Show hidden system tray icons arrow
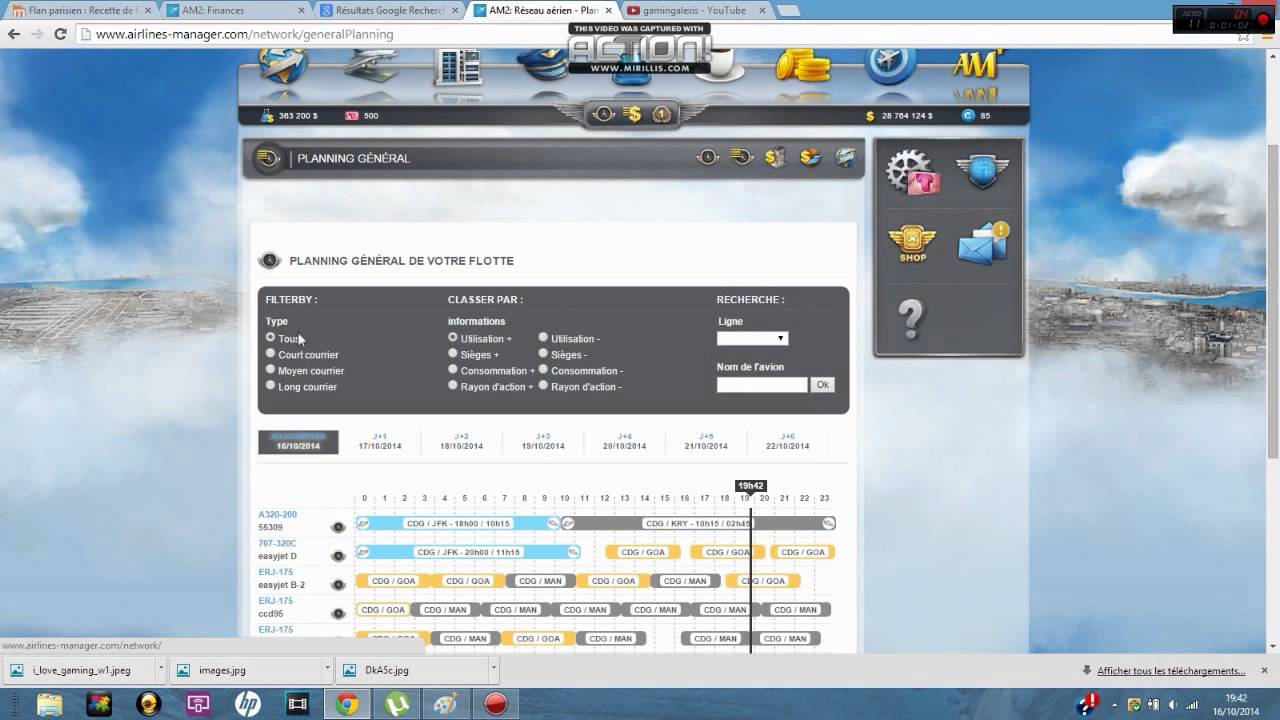1280x720 pixels. coord(1114,704)
